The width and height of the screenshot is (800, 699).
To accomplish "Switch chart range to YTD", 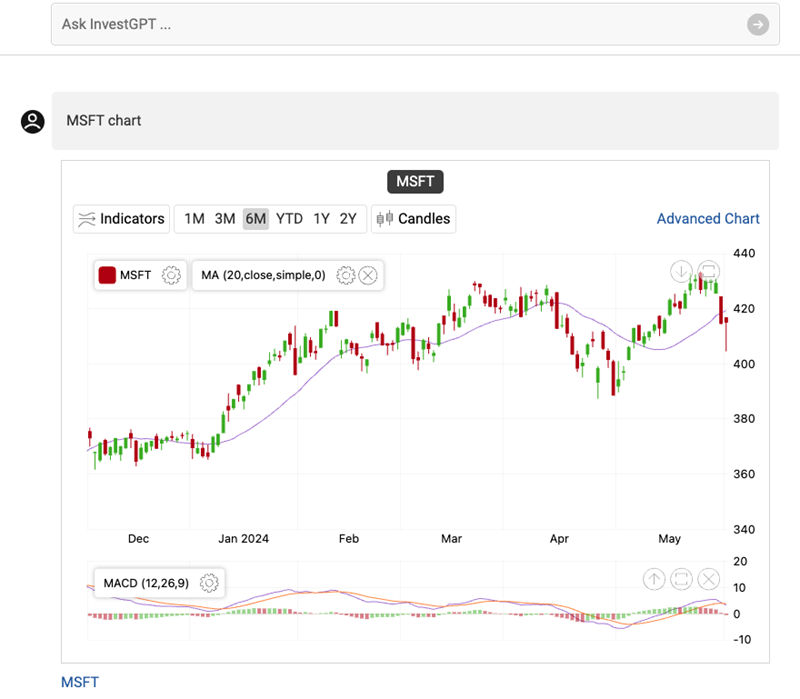I will pyautogui.click(x=289, y=219).
